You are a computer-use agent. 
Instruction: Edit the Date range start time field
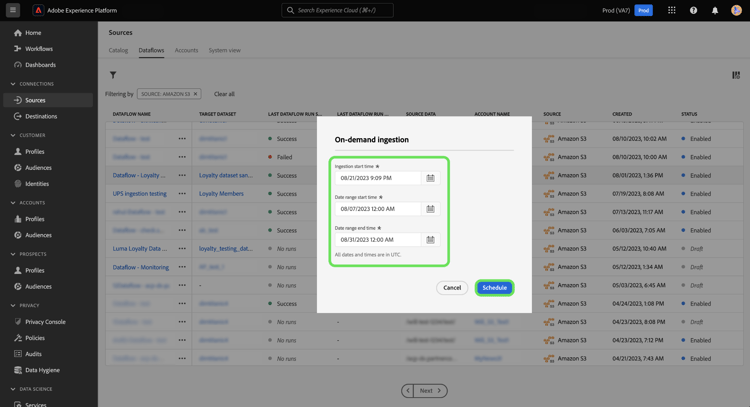pyautogui.click(x=378, y=209)
